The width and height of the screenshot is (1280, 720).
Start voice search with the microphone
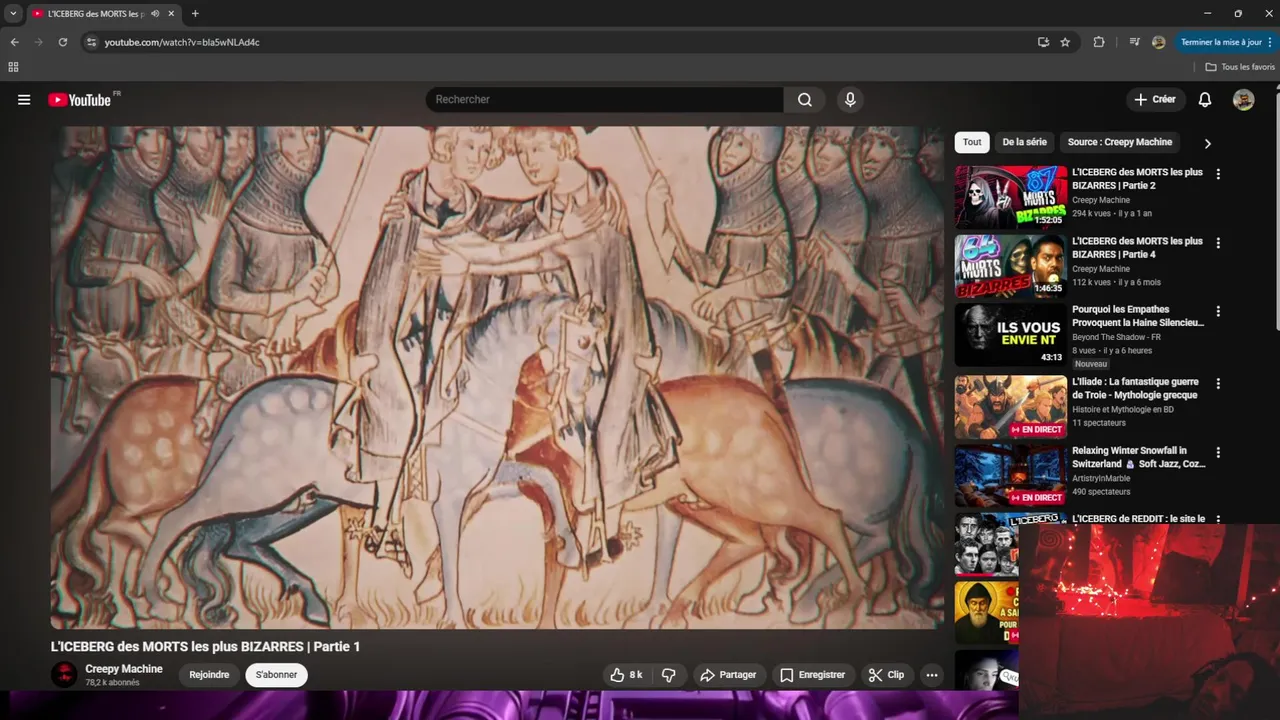[x=850, y=100]
